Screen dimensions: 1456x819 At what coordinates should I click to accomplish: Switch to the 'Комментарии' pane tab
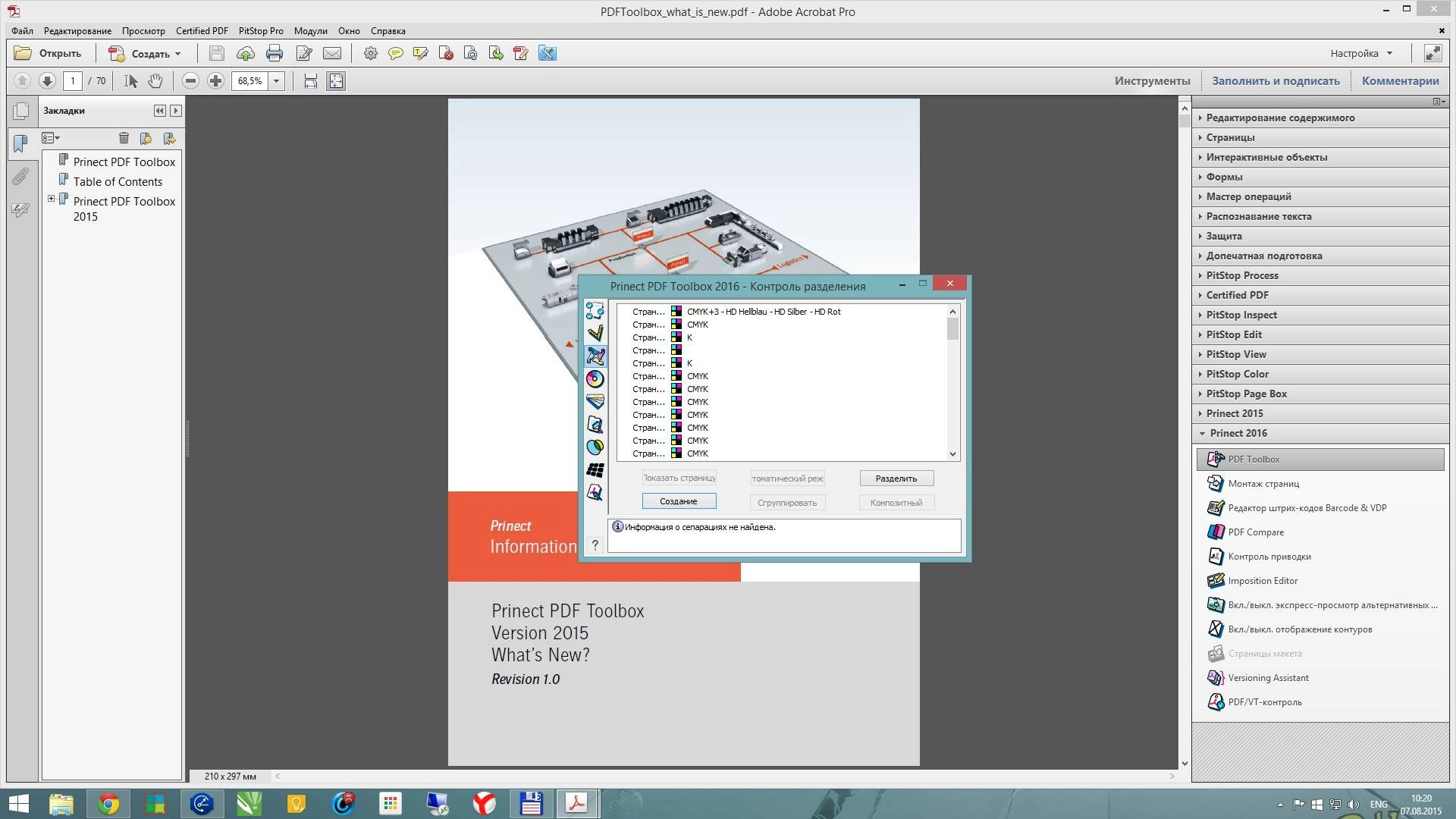pos(1400,80)
